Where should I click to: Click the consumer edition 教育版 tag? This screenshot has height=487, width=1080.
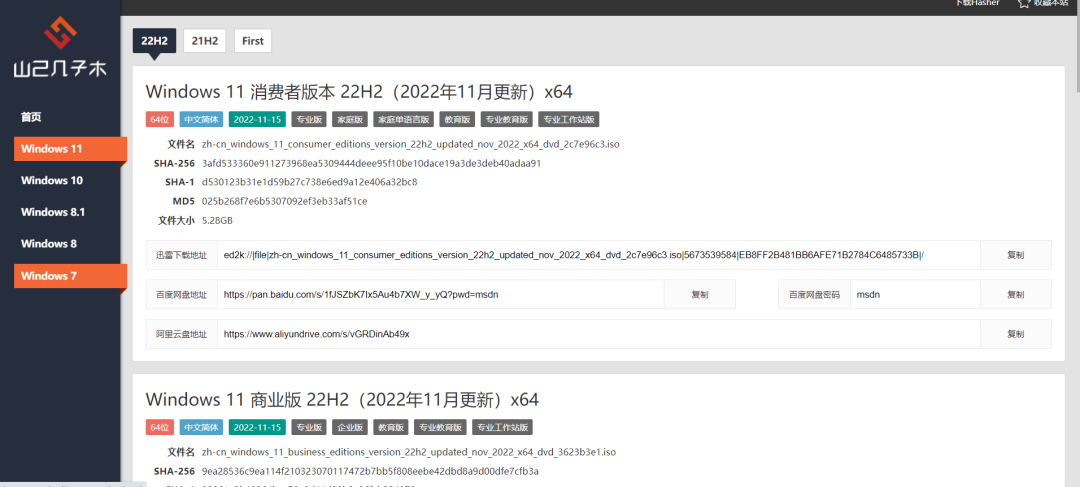(x=457, y=119)
